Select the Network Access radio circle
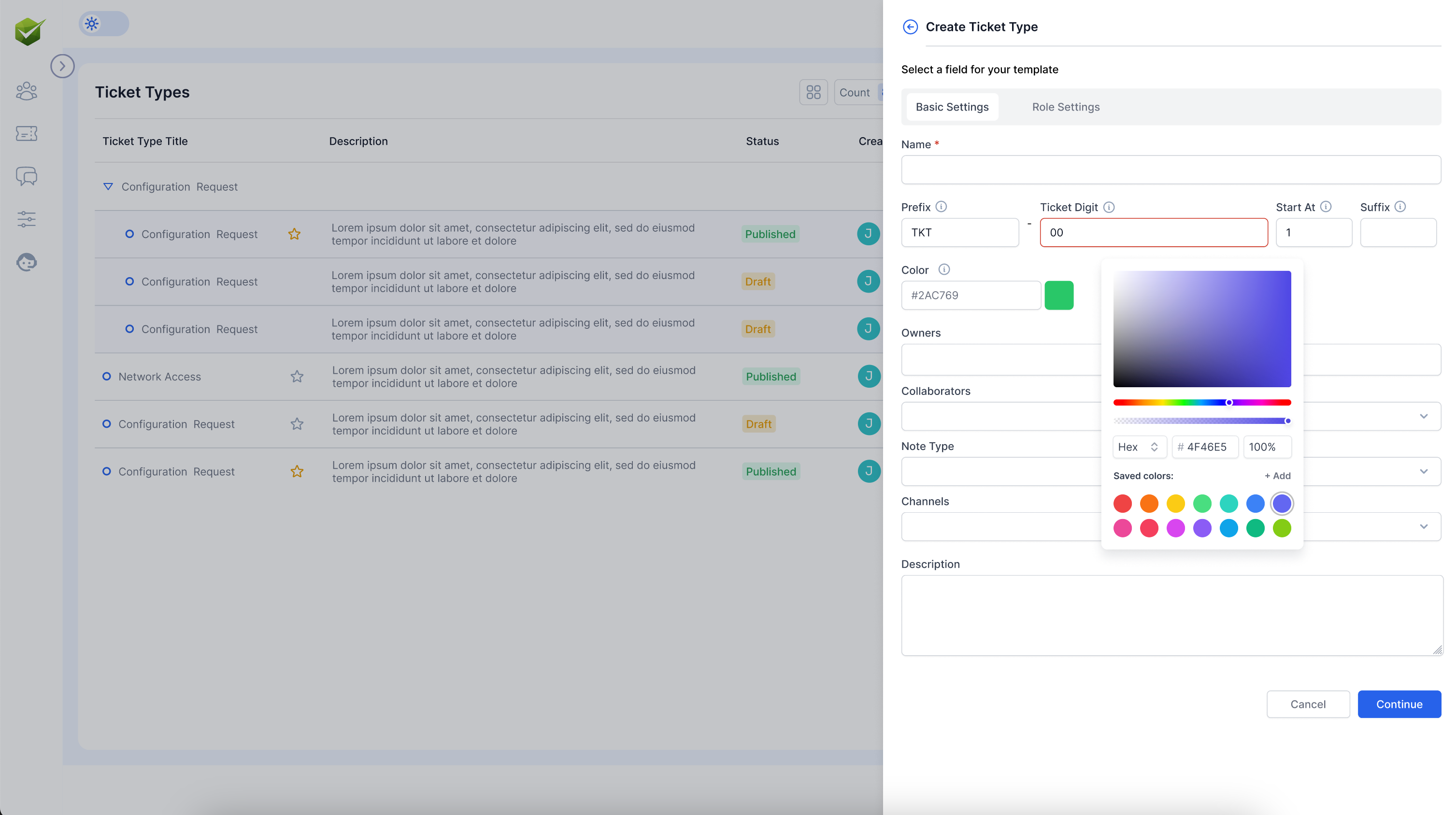The width and height of the screenshot is (1456, 815). click(x=106, y=376)
